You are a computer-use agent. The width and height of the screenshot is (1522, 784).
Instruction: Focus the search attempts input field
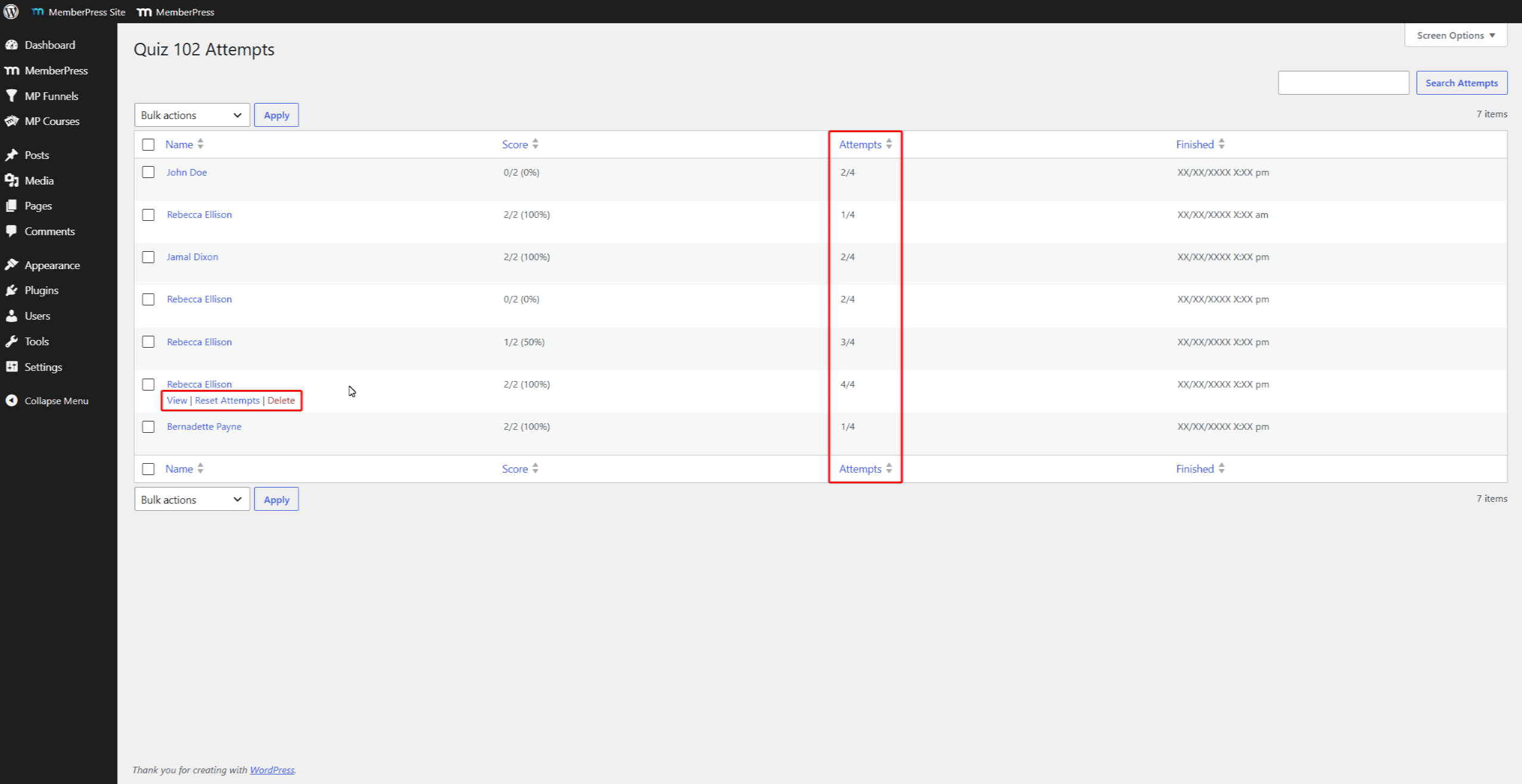[1343, 83]
